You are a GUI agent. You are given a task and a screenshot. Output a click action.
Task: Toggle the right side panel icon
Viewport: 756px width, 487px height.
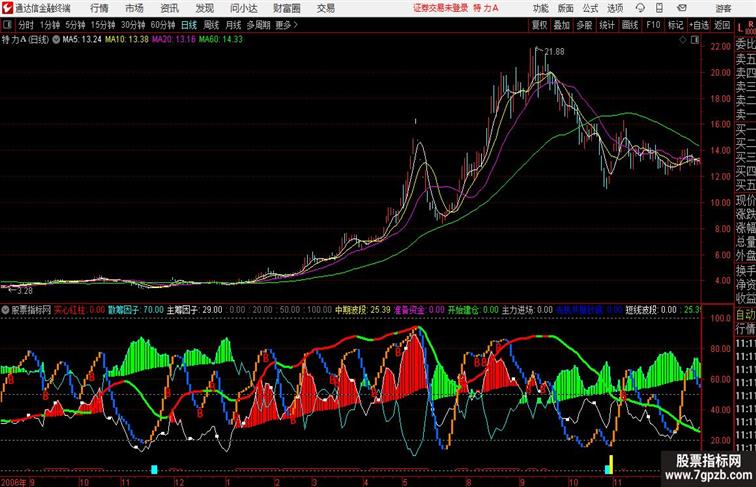tap(695, 40)
